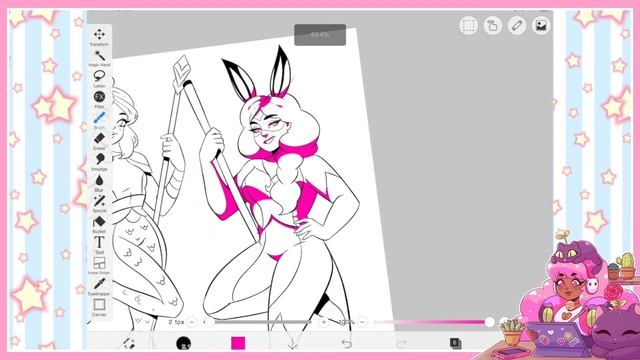
Task: Open the ruler tool in top bar
Action: click(x=517, y=25)
